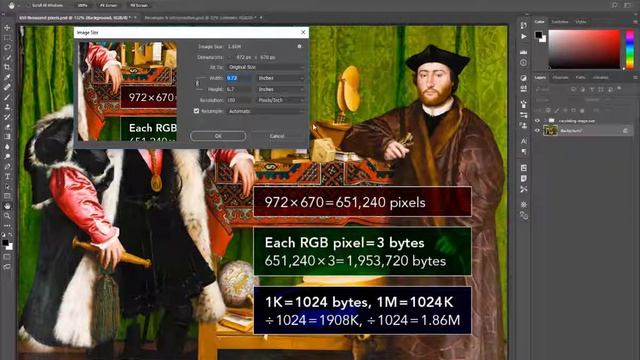The image size is (640, 360).
Task: Select the Gradient tool
Action: 7,137
